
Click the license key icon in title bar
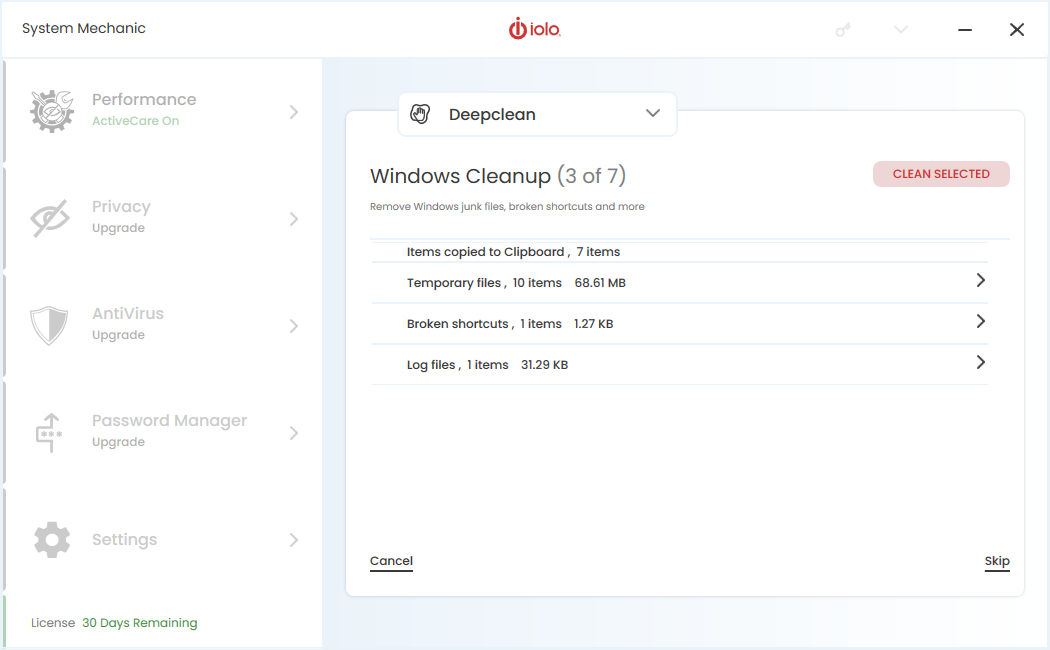(x=843, y=29)
